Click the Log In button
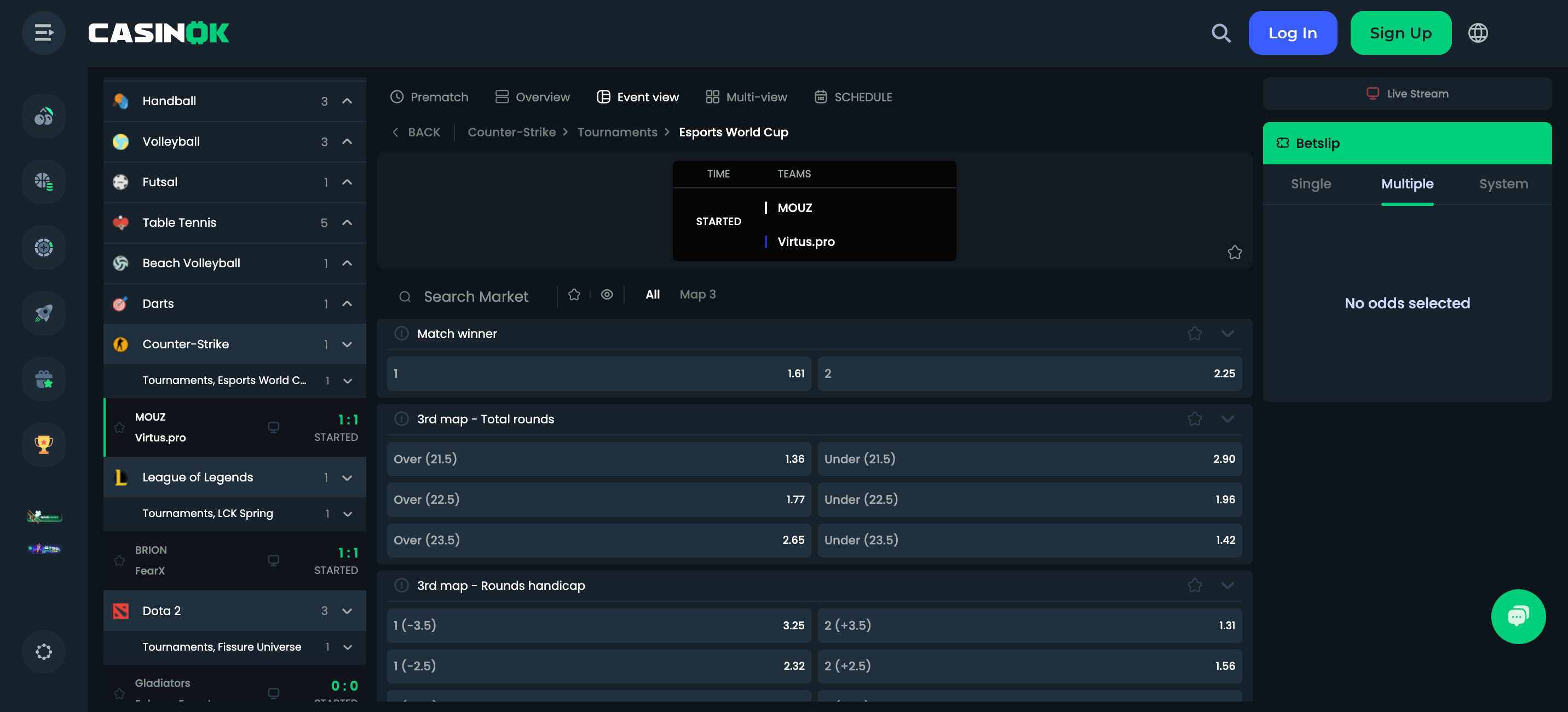 pyautogui.click(x=1292, y=33)
